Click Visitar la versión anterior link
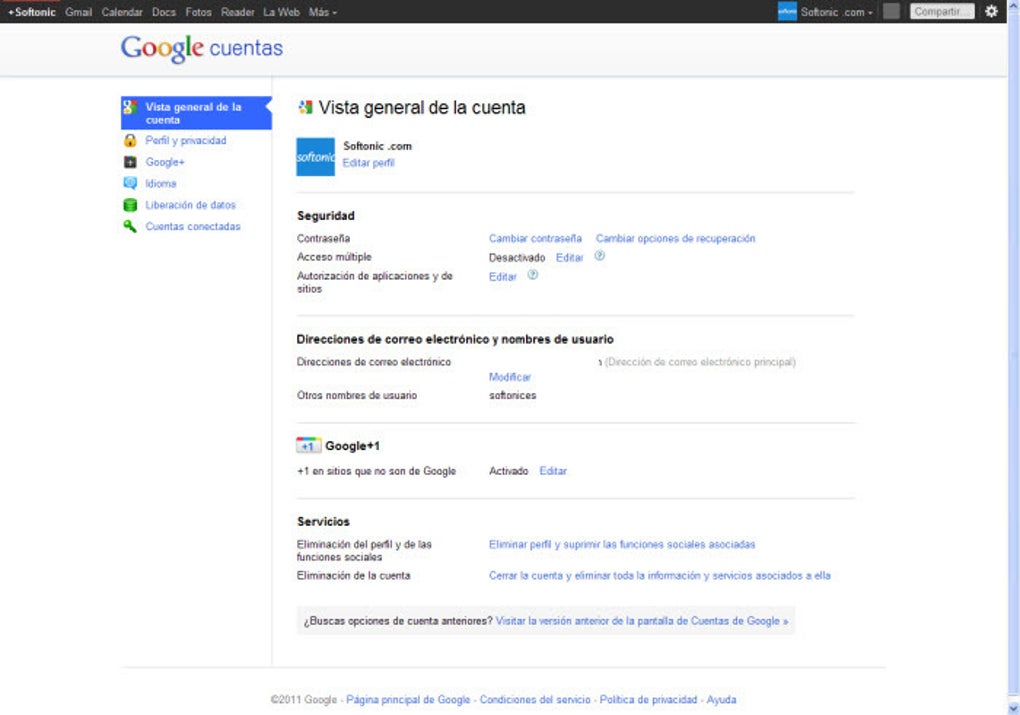 tap(642, 621)
